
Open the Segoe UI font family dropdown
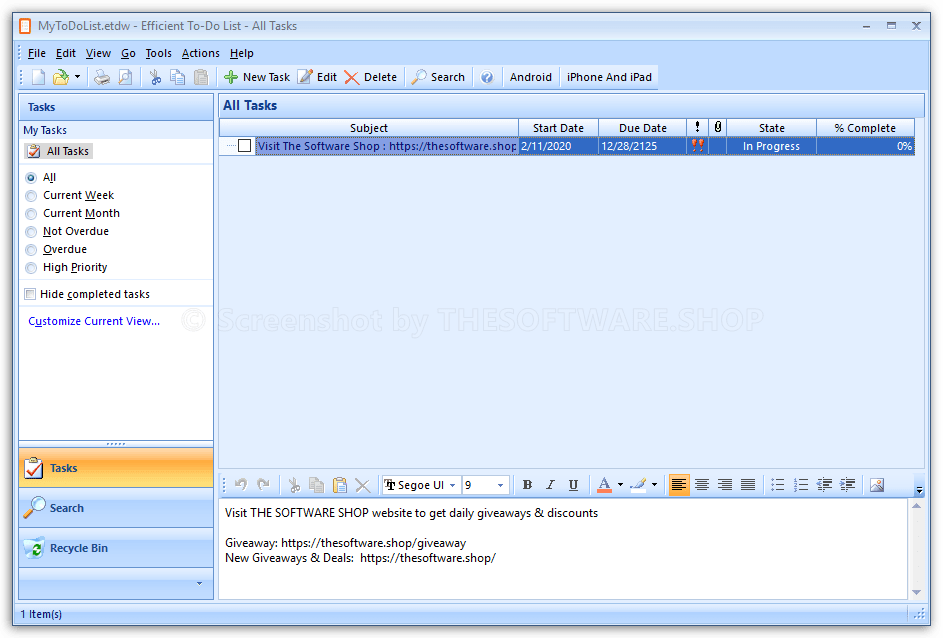[452, 485]
